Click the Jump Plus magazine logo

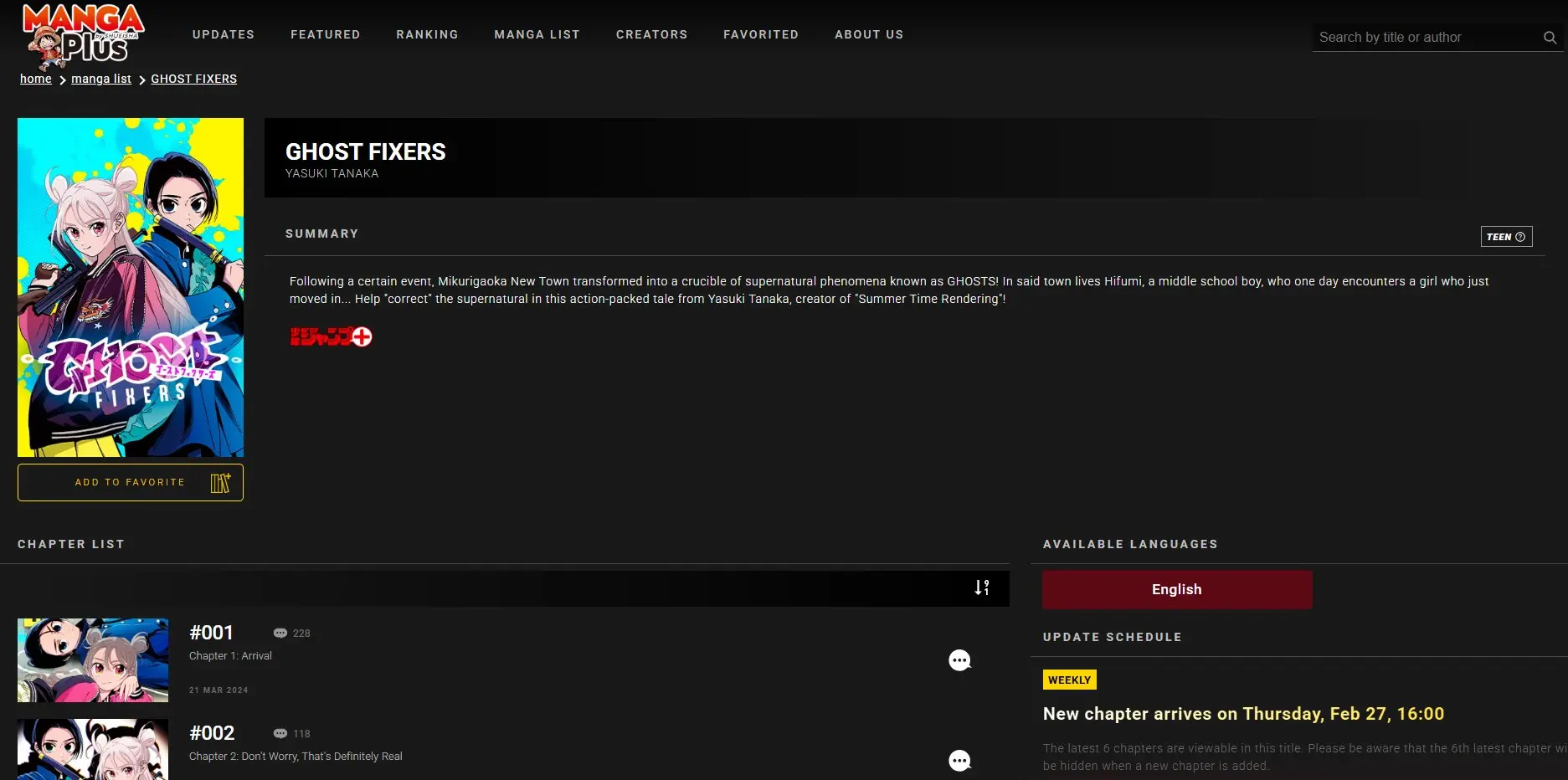[x=331, y=336]
